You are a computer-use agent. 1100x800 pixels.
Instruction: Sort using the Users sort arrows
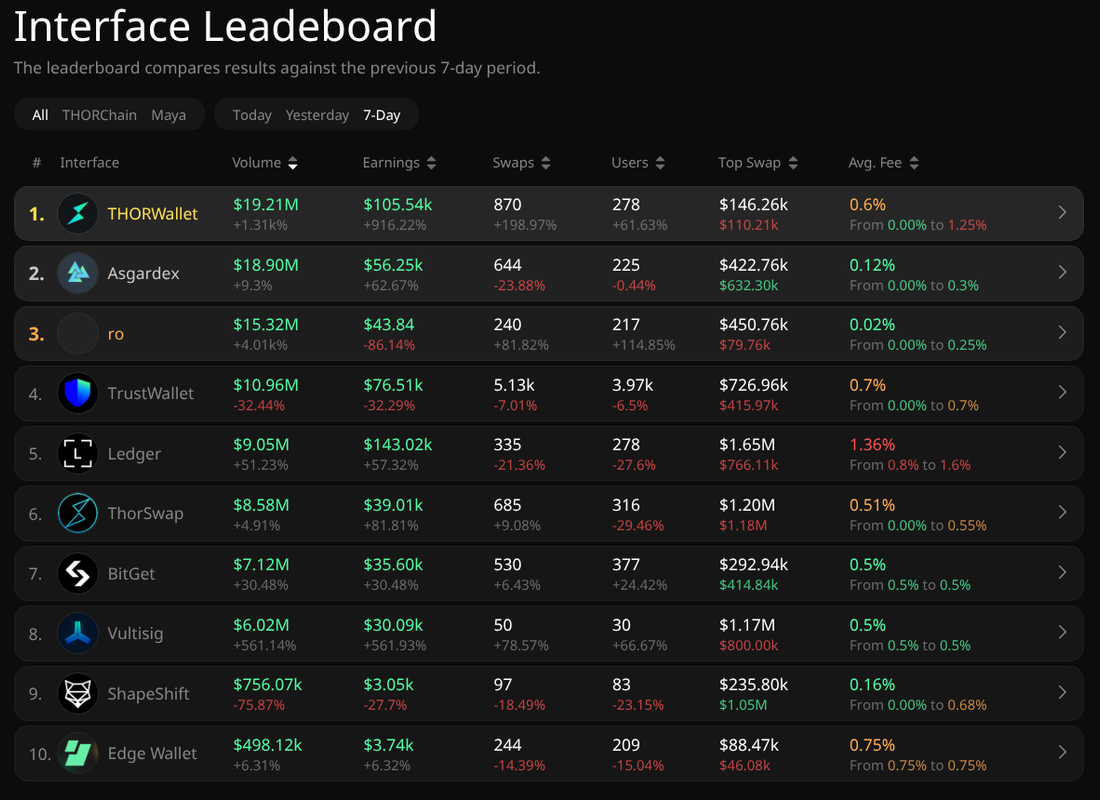tap(660, 163)
